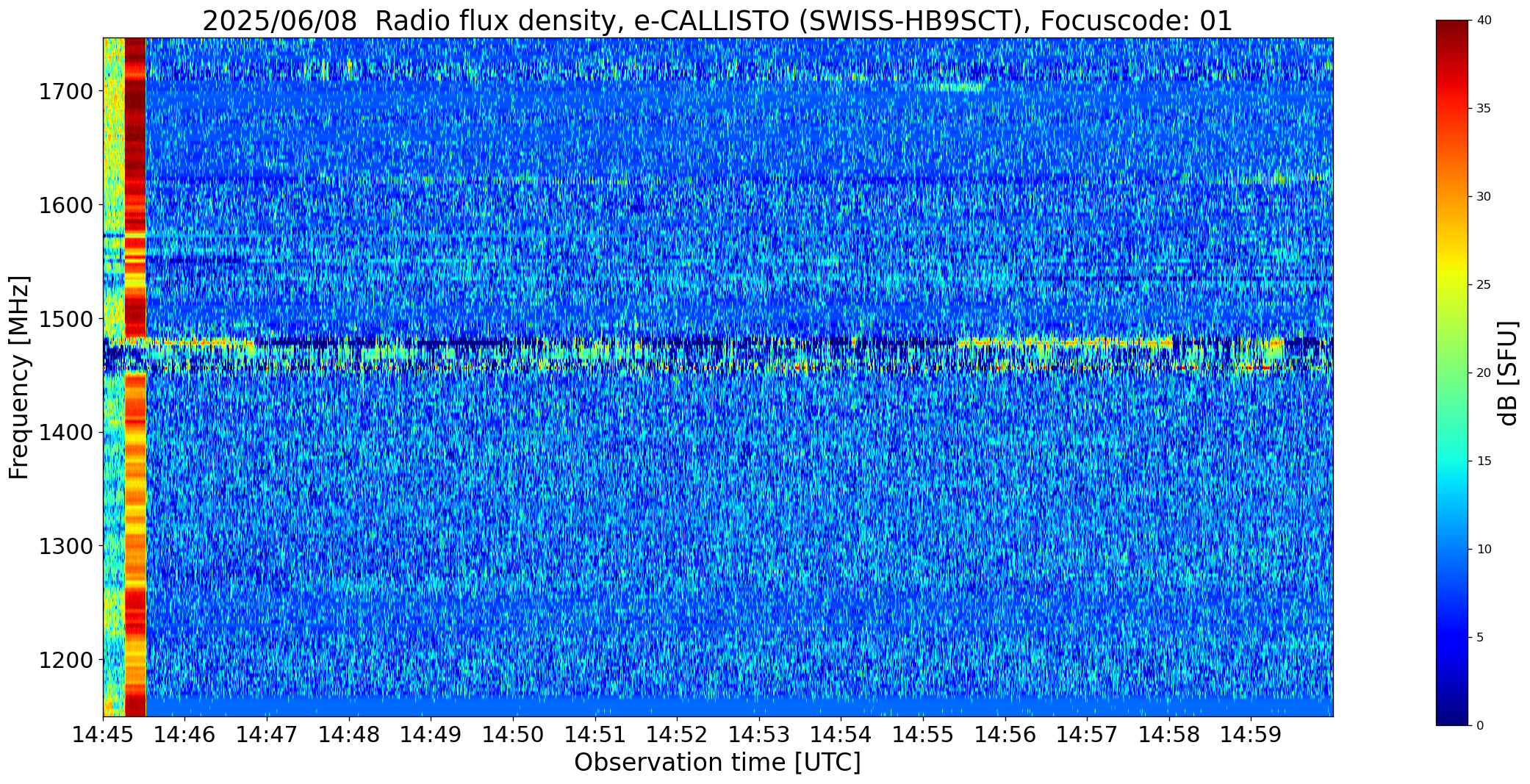Click the colorbar tick label 40
Viewport: 1530px width, 784px height.
pos(1484,21)
